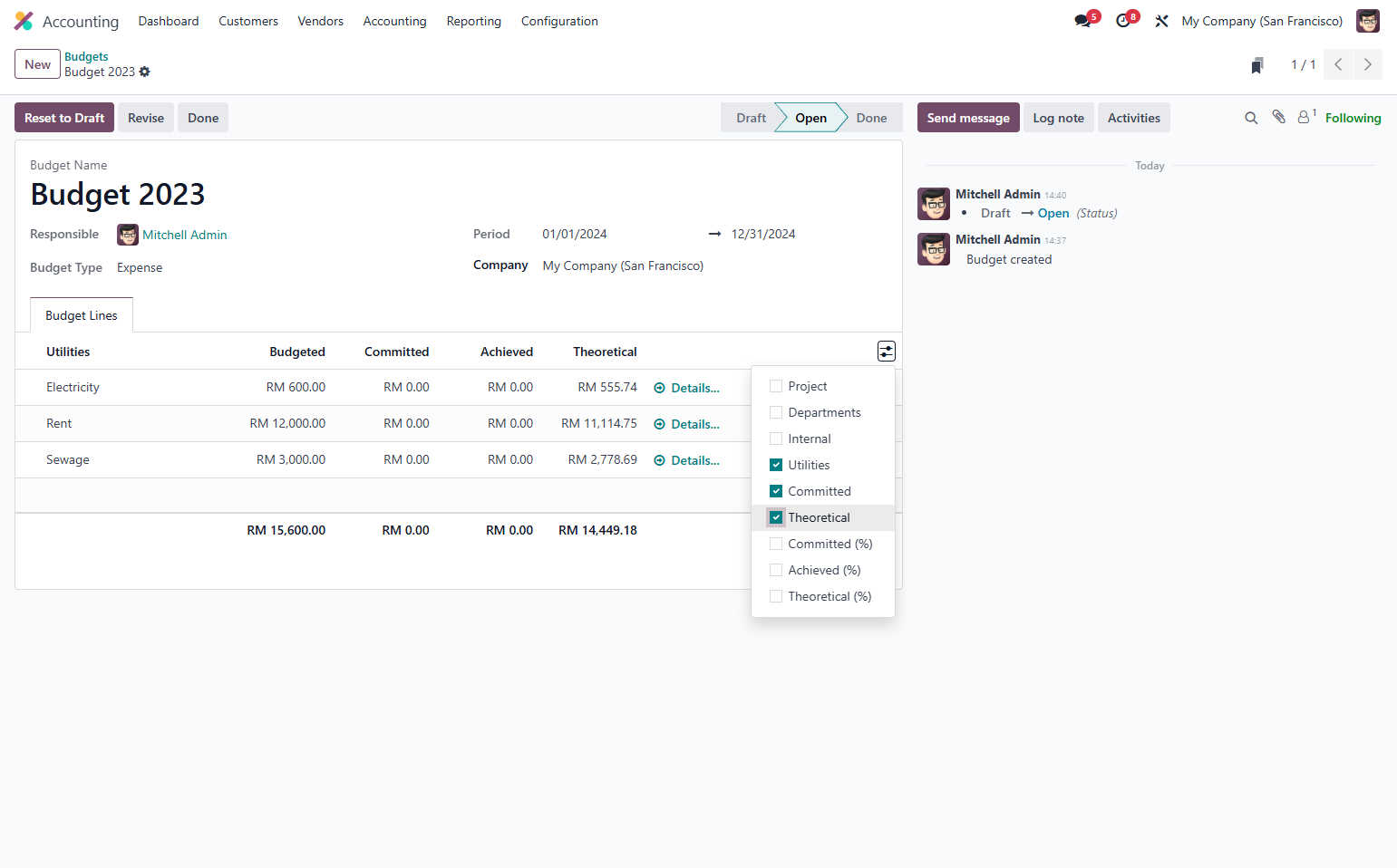Viewport: 1397px width, 868px height.
Task: Click the gear icon beside Budget 2023
Action: pos(145,72)
